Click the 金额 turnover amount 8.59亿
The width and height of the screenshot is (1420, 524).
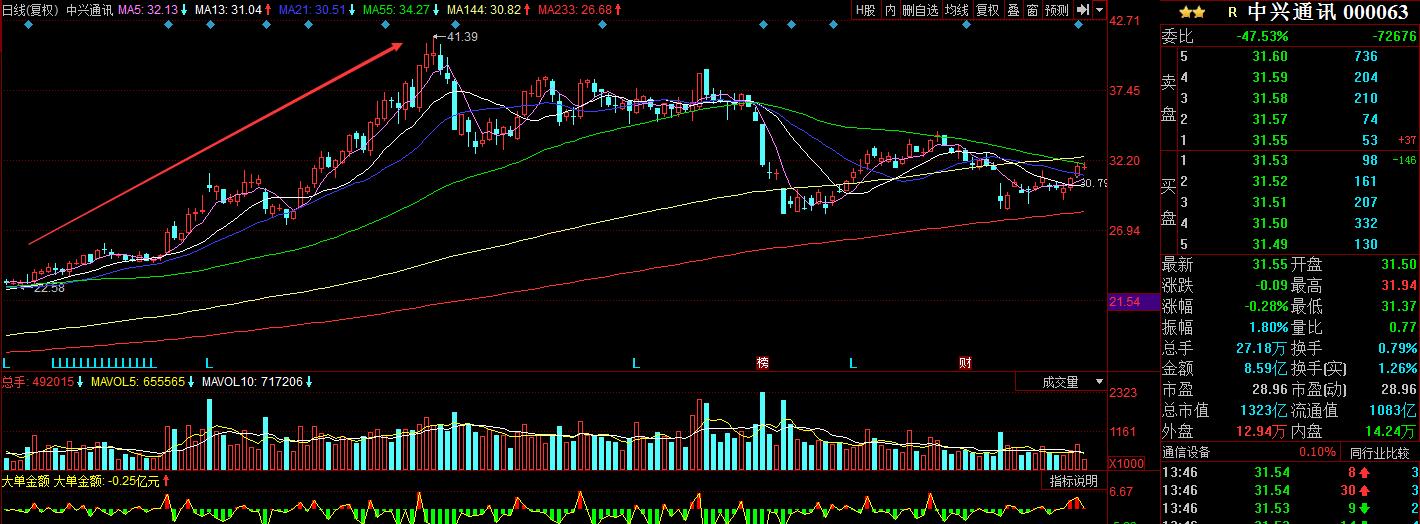point(1264,369)
